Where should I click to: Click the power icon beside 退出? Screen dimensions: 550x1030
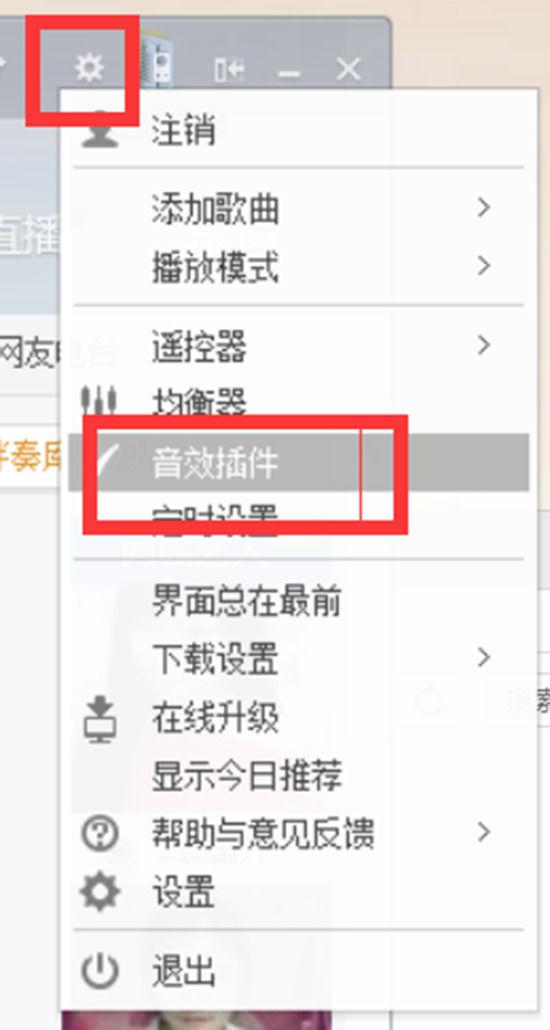coord(100,972)
